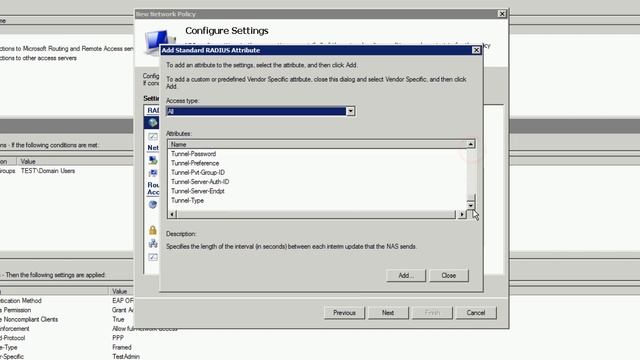
Task: Select Tunnel-Pvt-Group-ID attribute
Action: pos(198,173)
